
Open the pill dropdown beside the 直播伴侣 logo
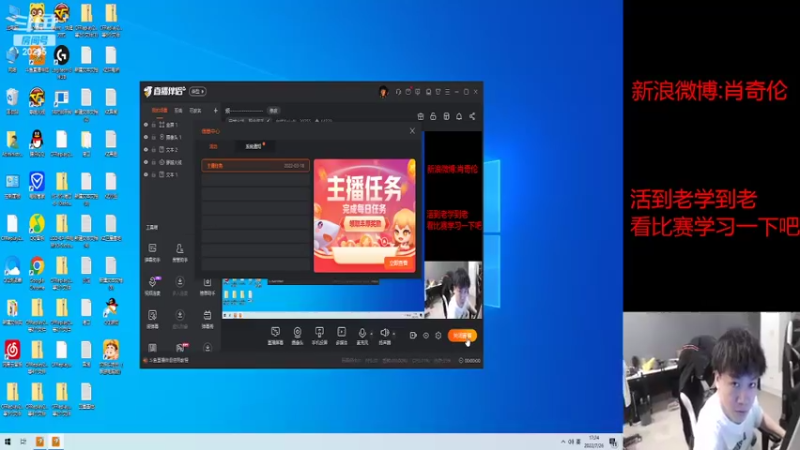click(x=197, y=91)
